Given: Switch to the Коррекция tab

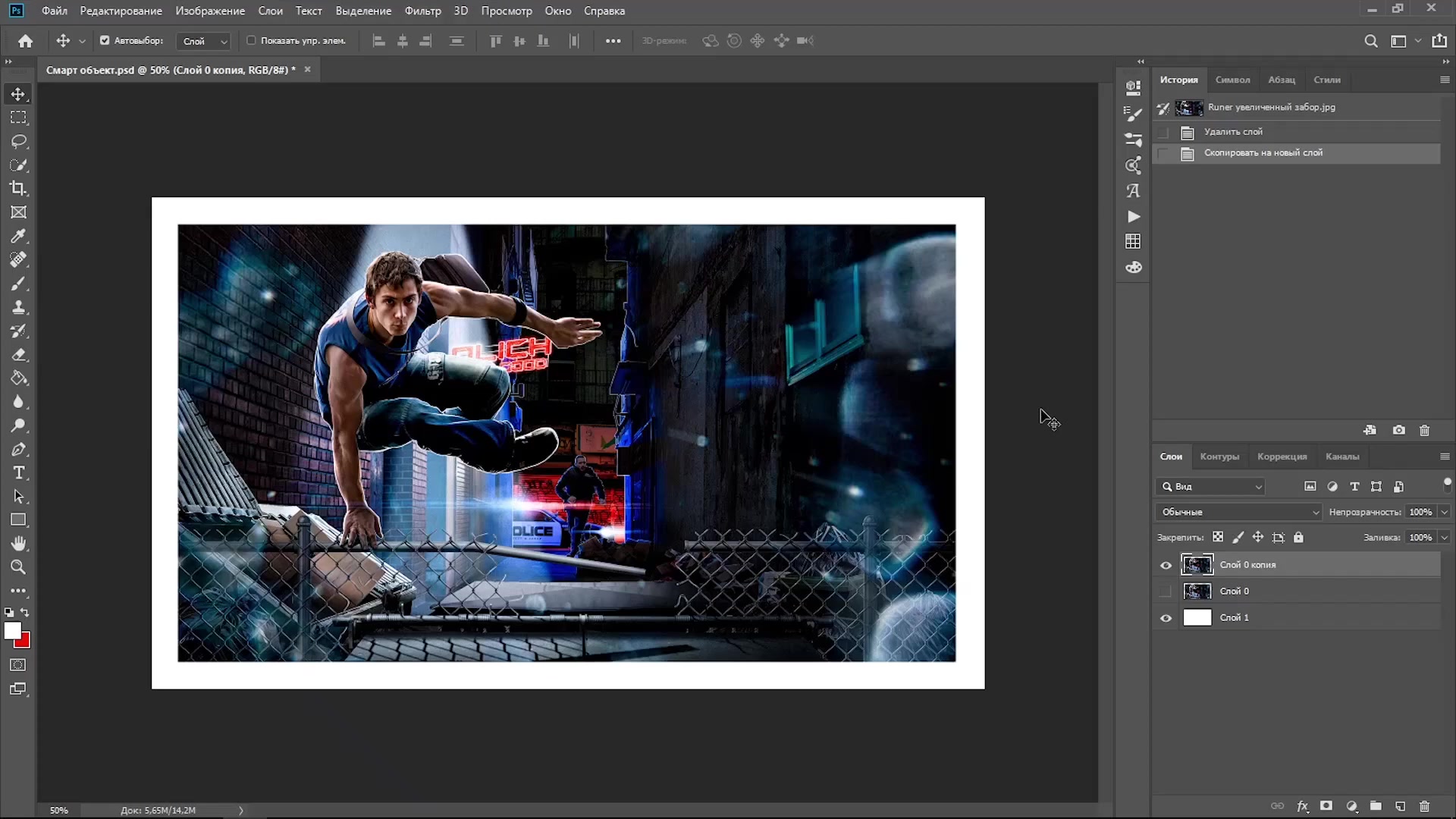Looking at the screenshot, I should click(1282, 457).
